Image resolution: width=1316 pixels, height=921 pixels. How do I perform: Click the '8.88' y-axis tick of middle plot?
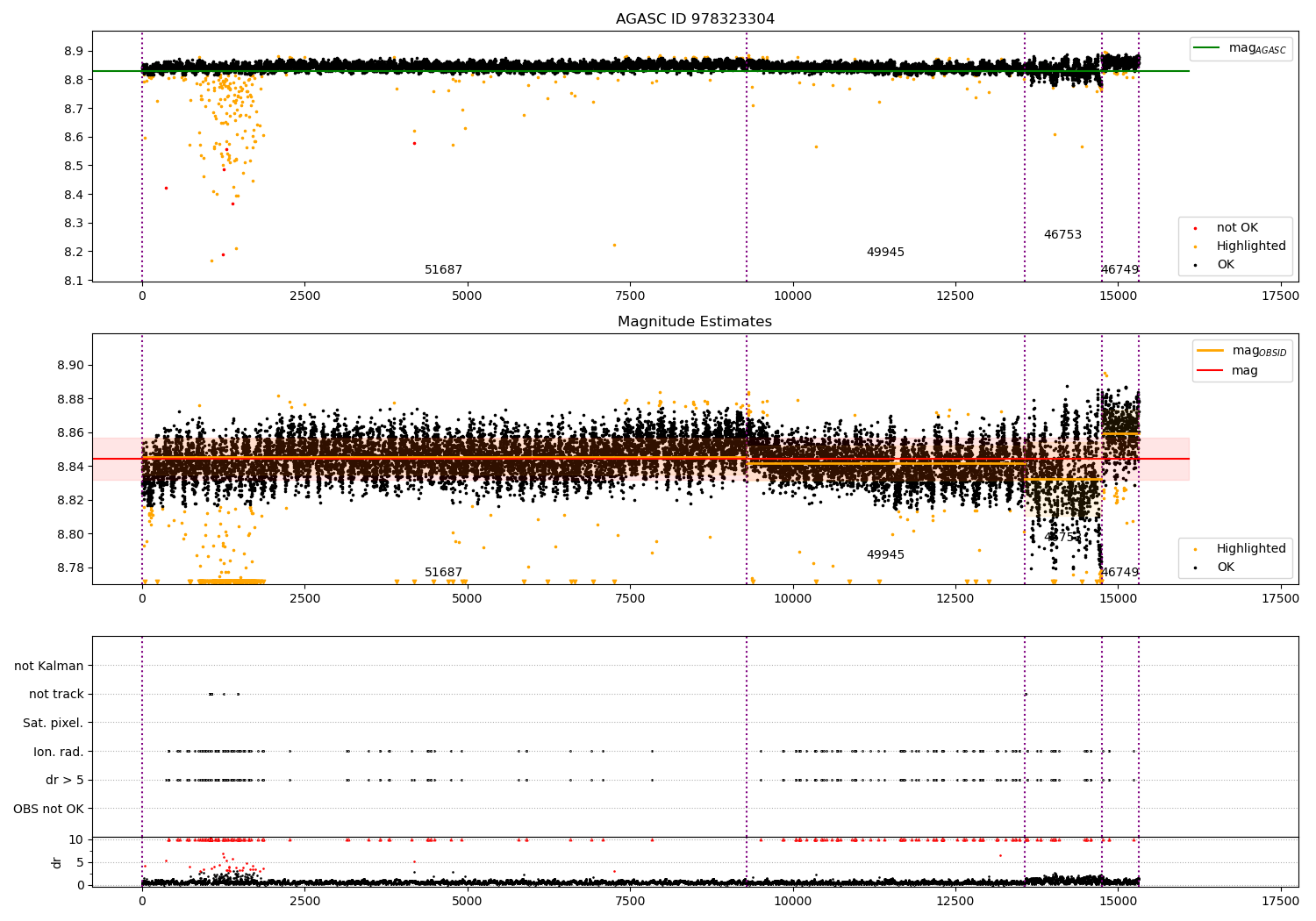pos(71,399)
